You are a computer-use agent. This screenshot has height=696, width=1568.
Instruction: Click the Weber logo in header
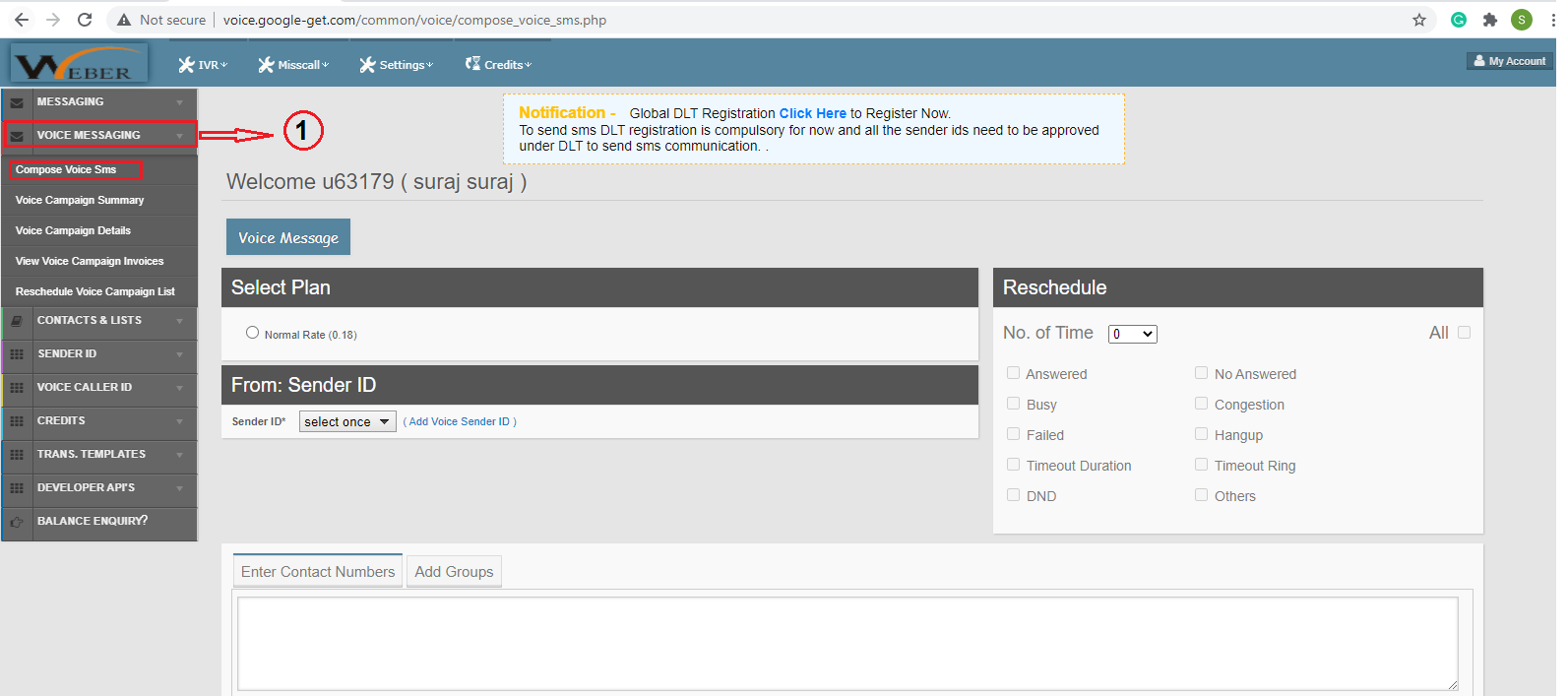point(79,65)
